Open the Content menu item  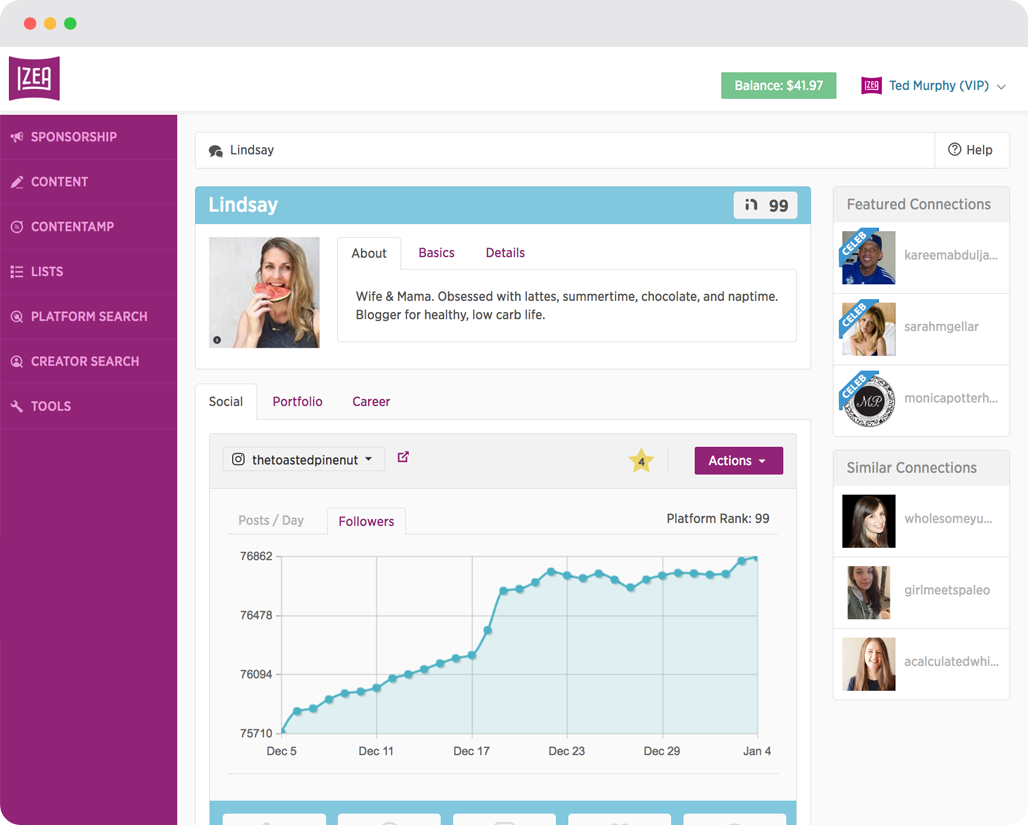point(89,182)
